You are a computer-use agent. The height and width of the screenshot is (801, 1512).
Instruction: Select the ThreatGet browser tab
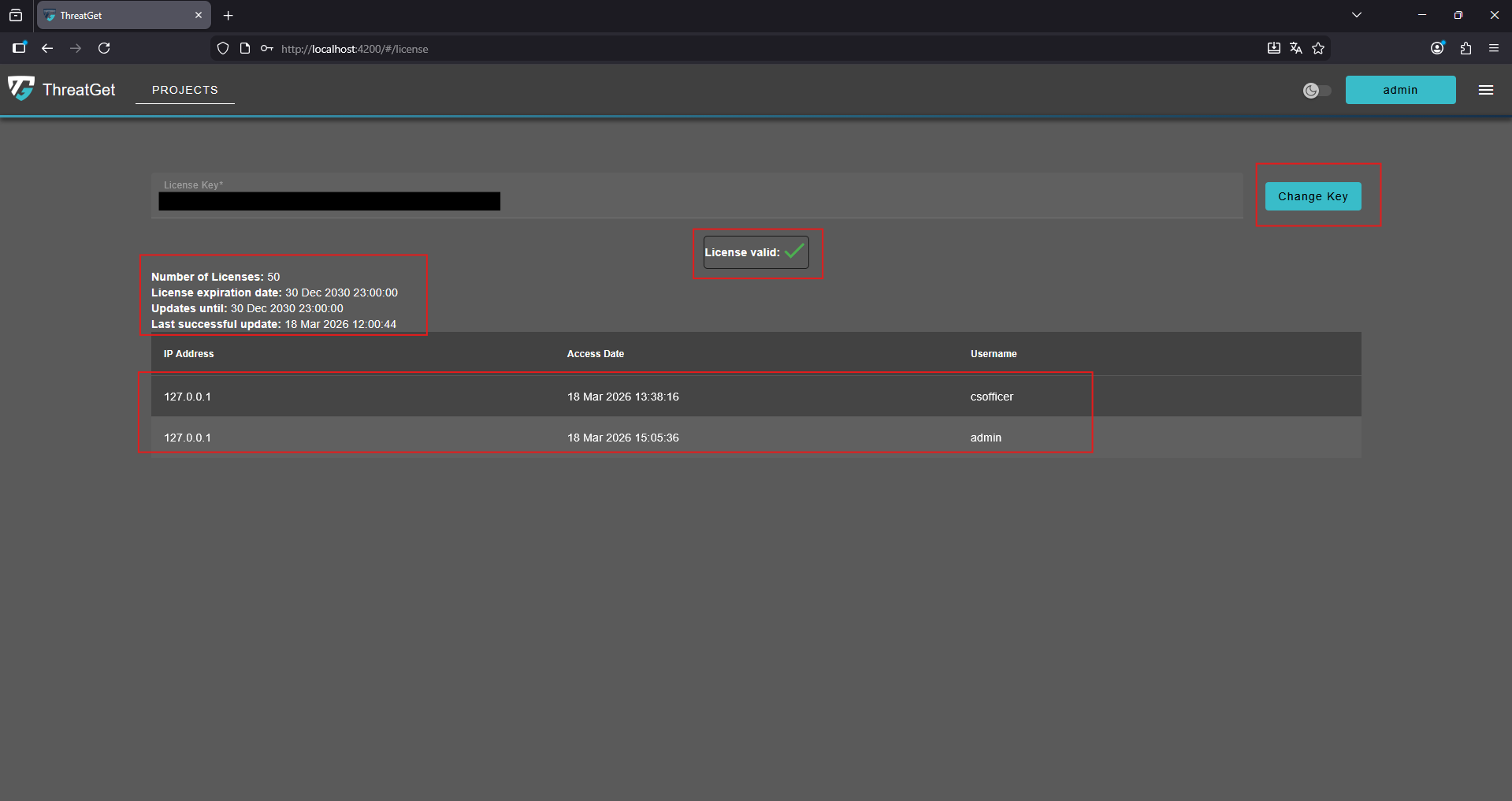click(x=118, y=15)
